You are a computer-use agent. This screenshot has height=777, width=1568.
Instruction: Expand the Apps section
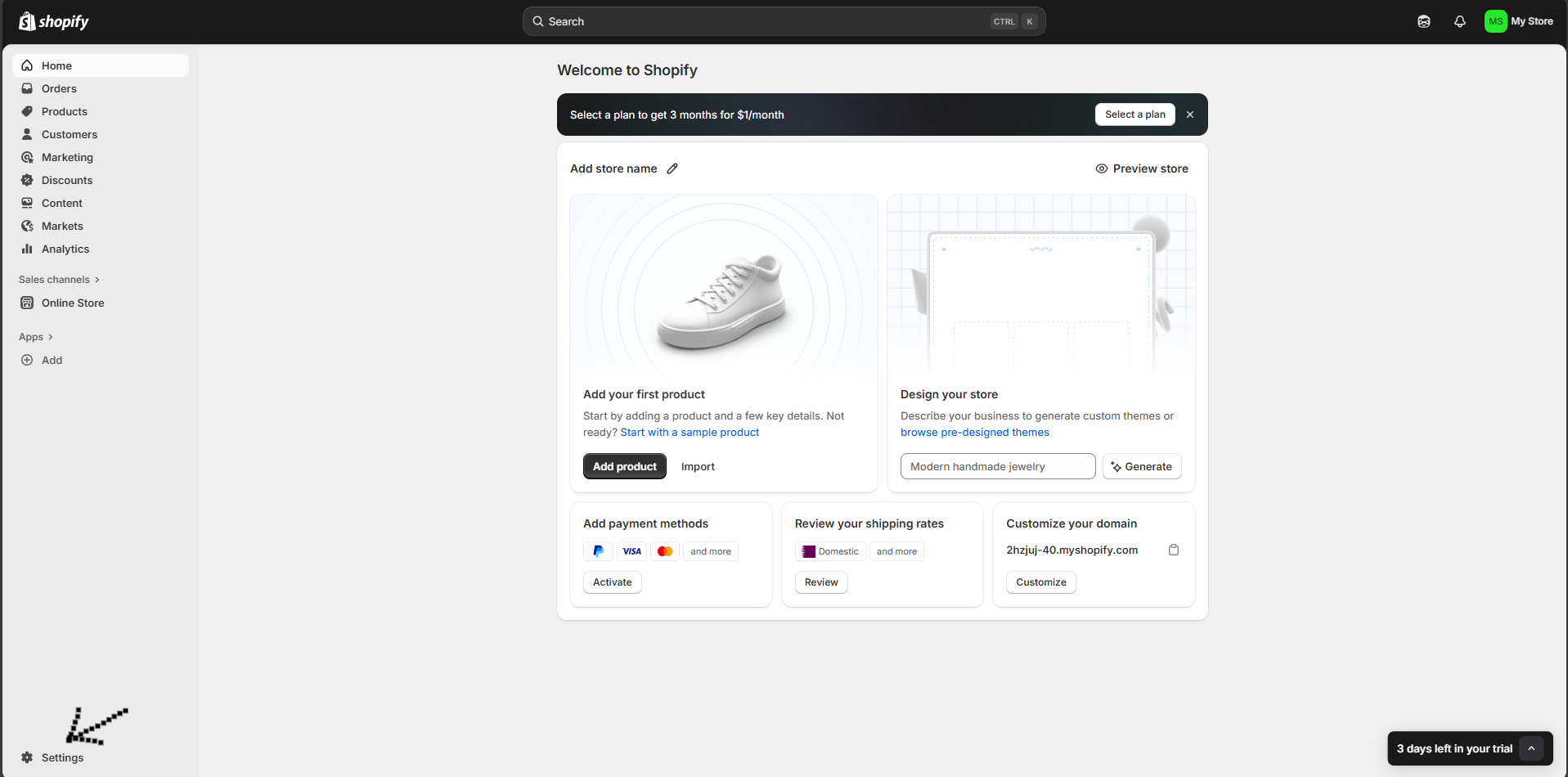point(36,337)
